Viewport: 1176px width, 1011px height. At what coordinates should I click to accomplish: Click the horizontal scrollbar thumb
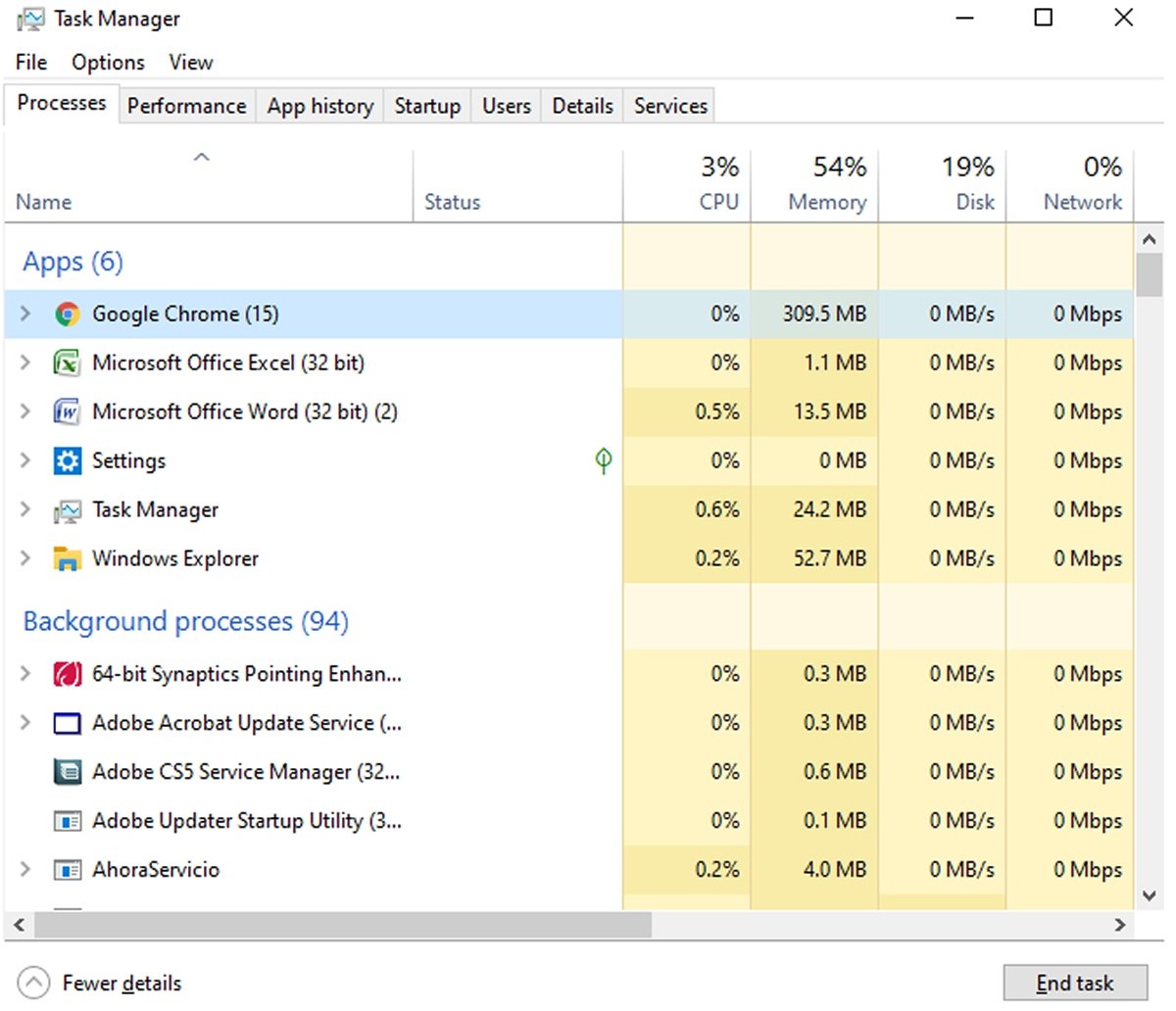(343, 925)
